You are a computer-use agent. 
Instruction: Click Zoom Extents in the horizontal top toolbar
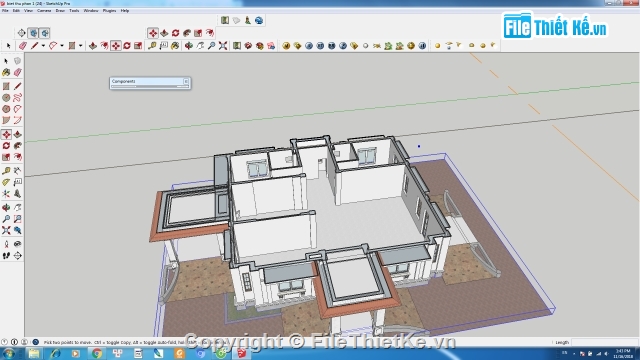[223, 46]
